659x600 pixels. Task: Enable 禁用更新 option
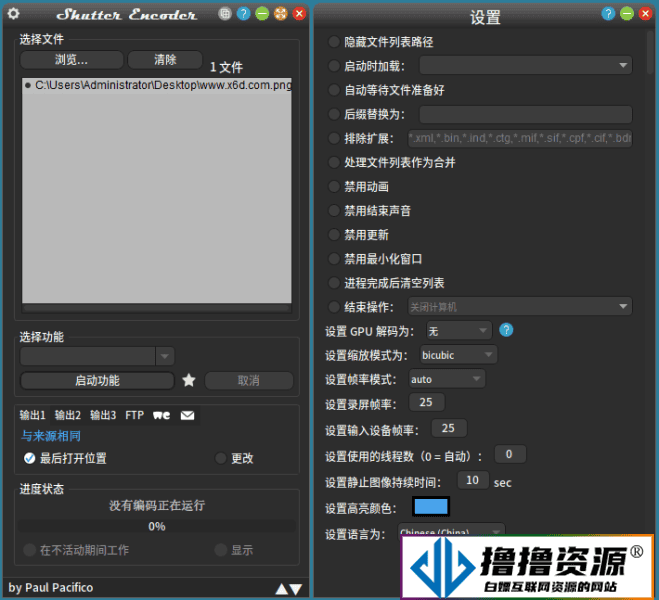(334, 234)
